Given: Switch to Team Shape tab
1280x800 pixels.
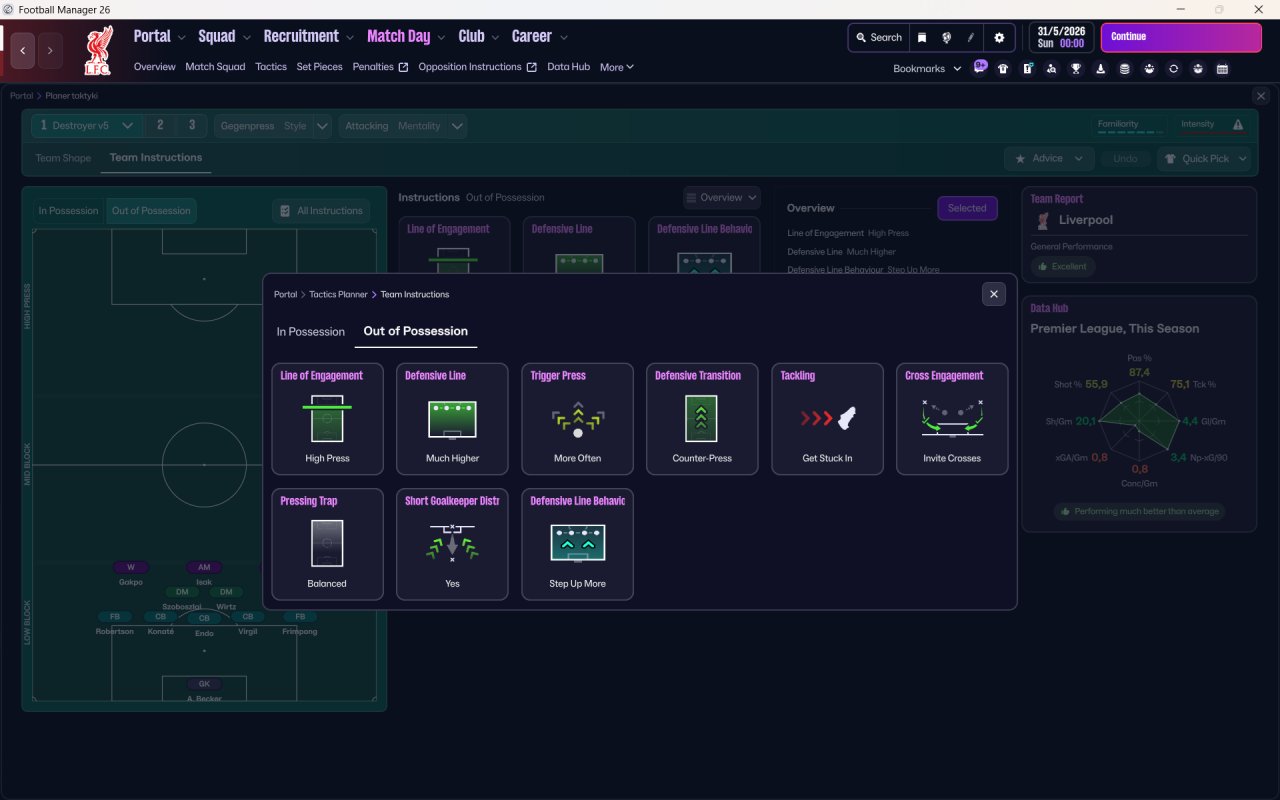Looking at the screenshot, I should pyautogui.click(x=63, y=158).
